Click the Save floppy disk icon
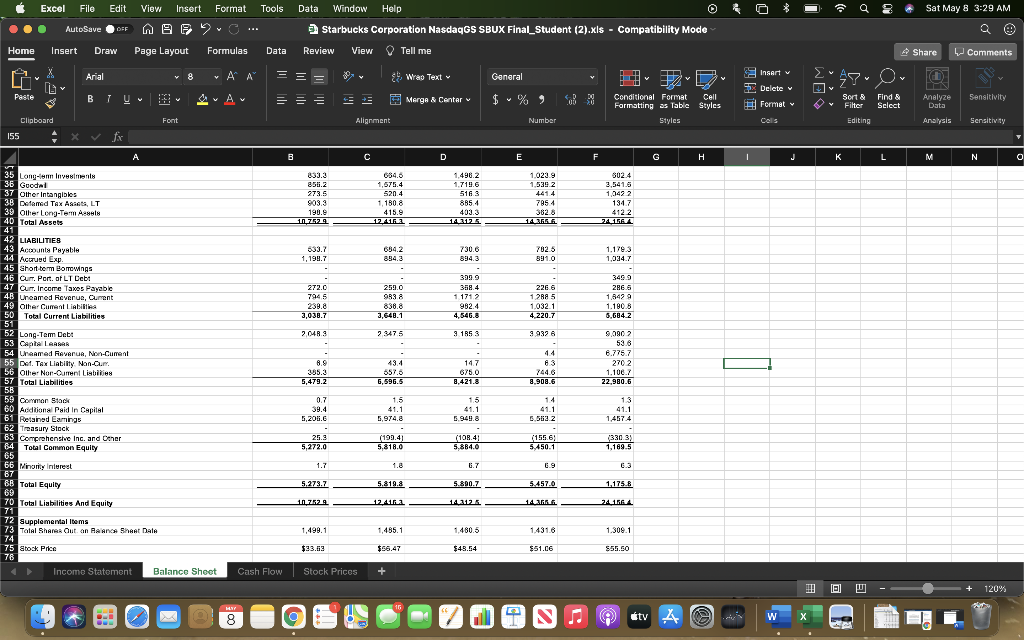 [167, 29]
